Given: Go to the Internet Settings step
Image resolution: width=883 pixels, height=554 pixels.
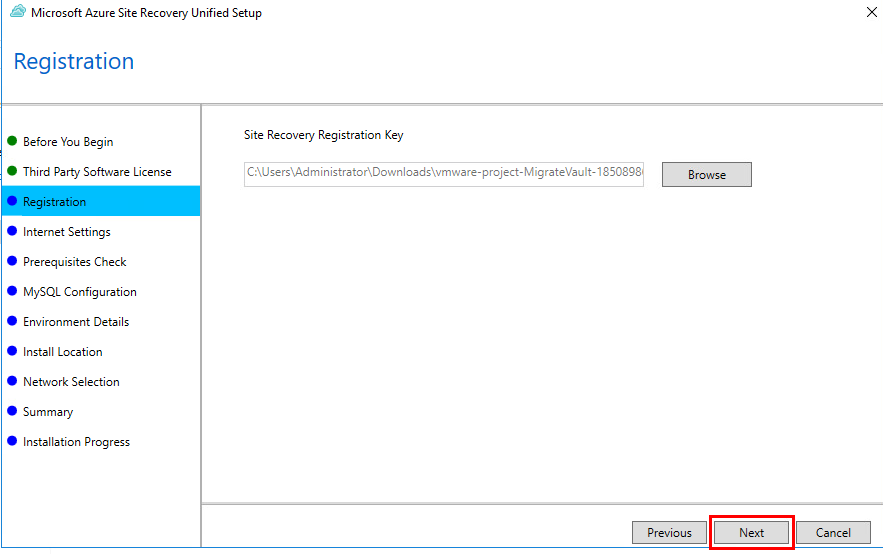Looking at the screenshot, I should 66,232.
